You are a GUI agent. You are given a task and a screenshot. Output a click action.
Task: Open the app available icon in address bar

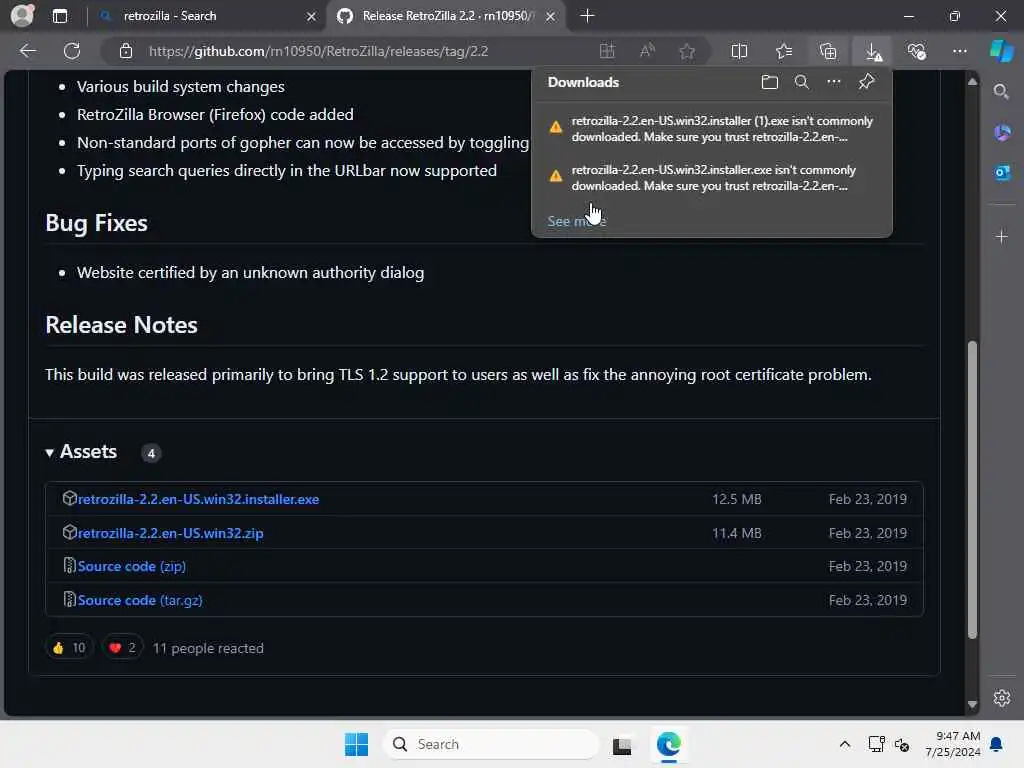(607, 51)
